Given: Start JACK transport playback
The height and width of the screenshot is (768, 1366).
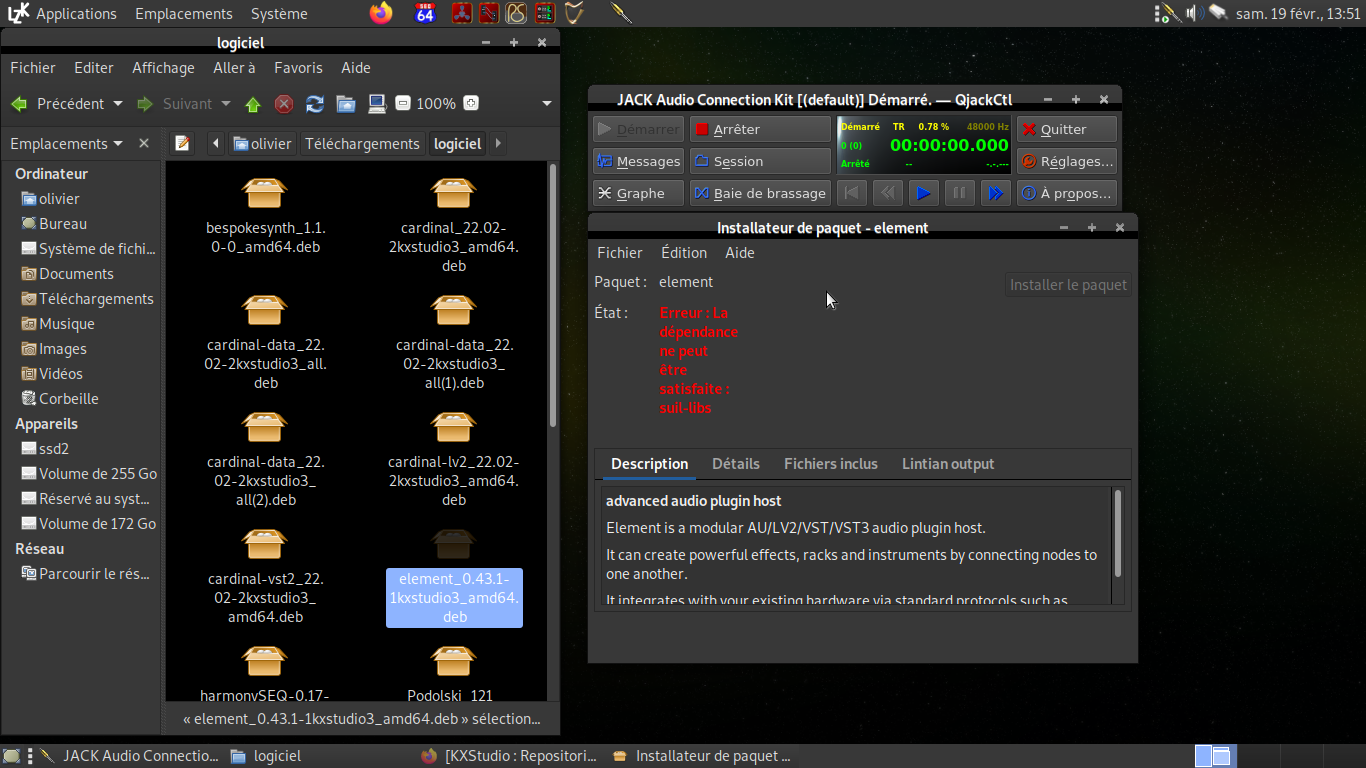Looking at the screenshot, I should coord(923,193).
